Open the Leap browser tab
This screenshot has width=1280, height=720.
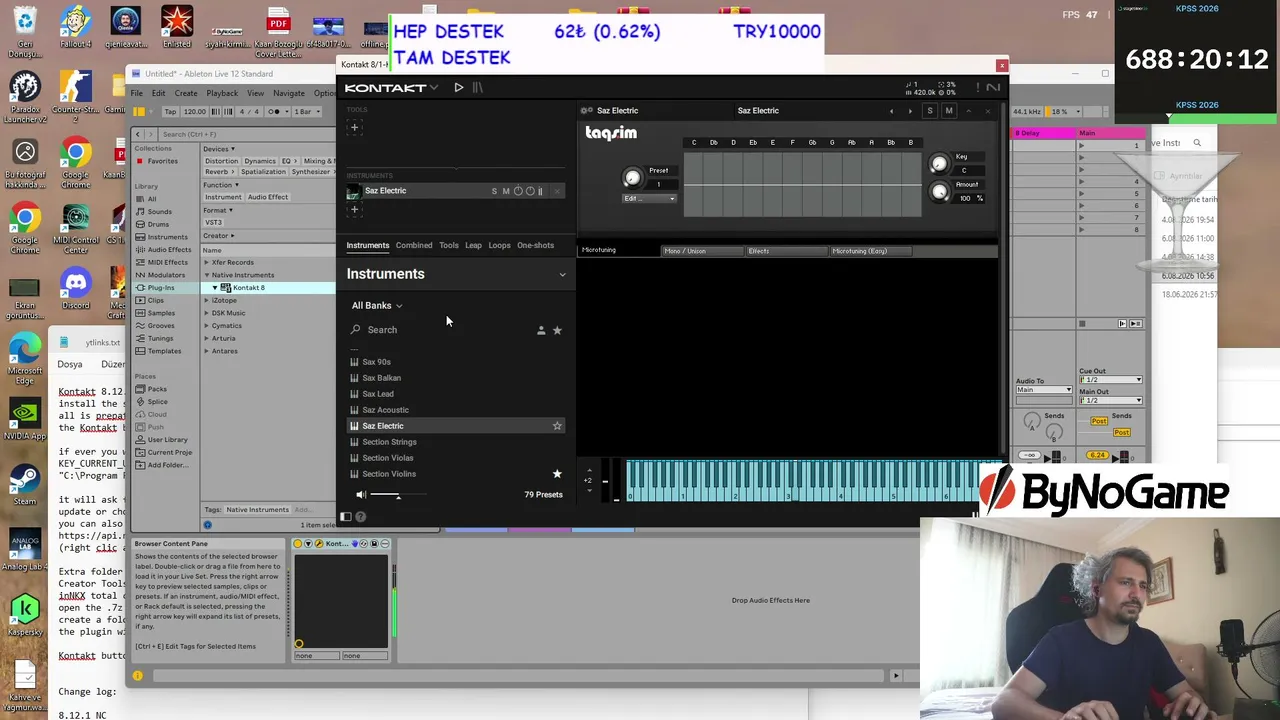click(x=473, y=245)
